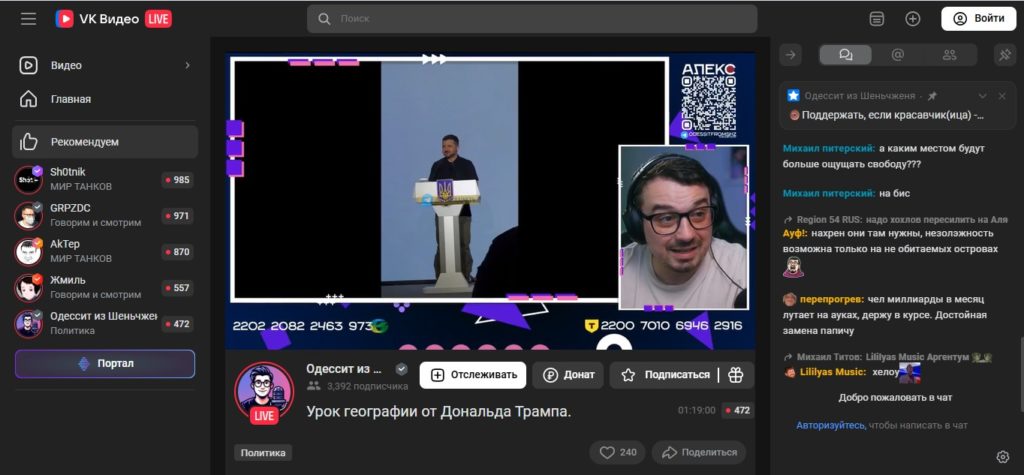This screenshot has height=475, width=1024.
Task: Open chat settings gear icon
Action: point(1002,456)
